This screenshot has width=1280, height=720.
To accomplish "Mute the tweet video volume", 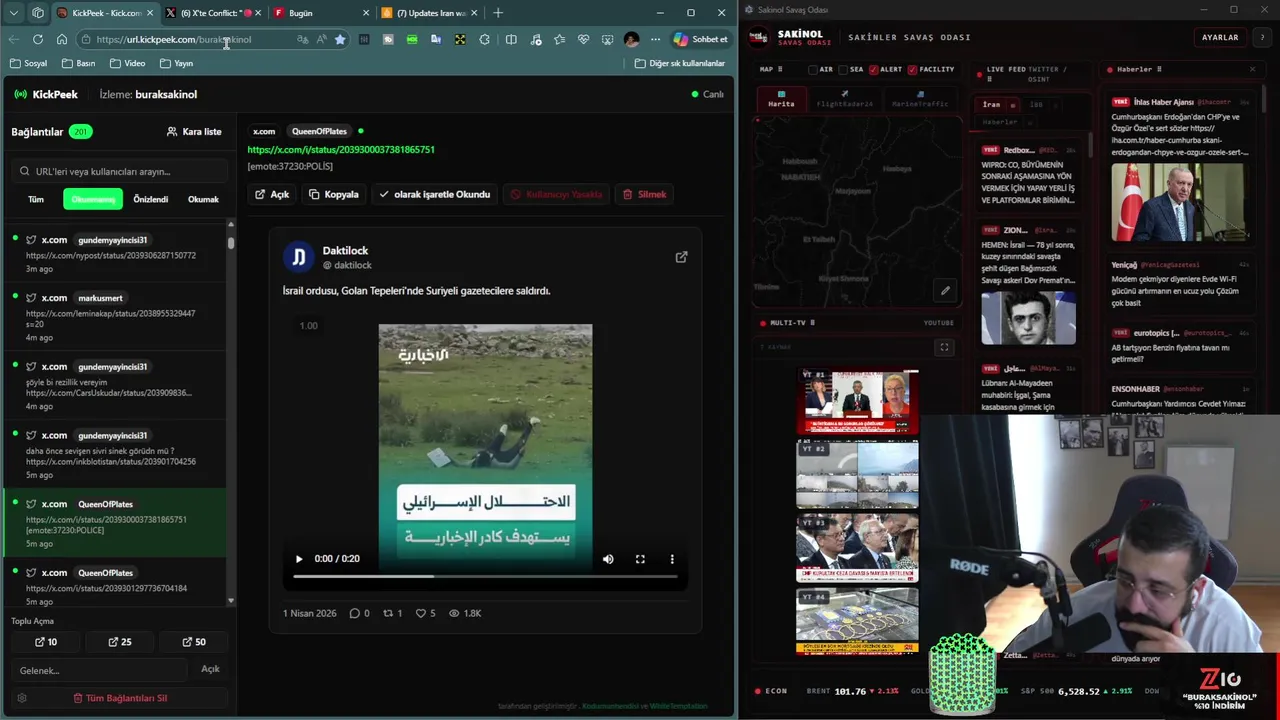I will (x=608, y=559).
